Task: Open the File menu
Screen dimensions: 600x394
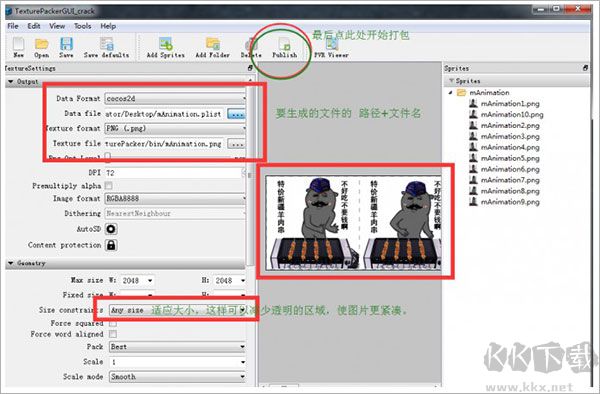Action: pyautogui.click(x=13, y=26)
